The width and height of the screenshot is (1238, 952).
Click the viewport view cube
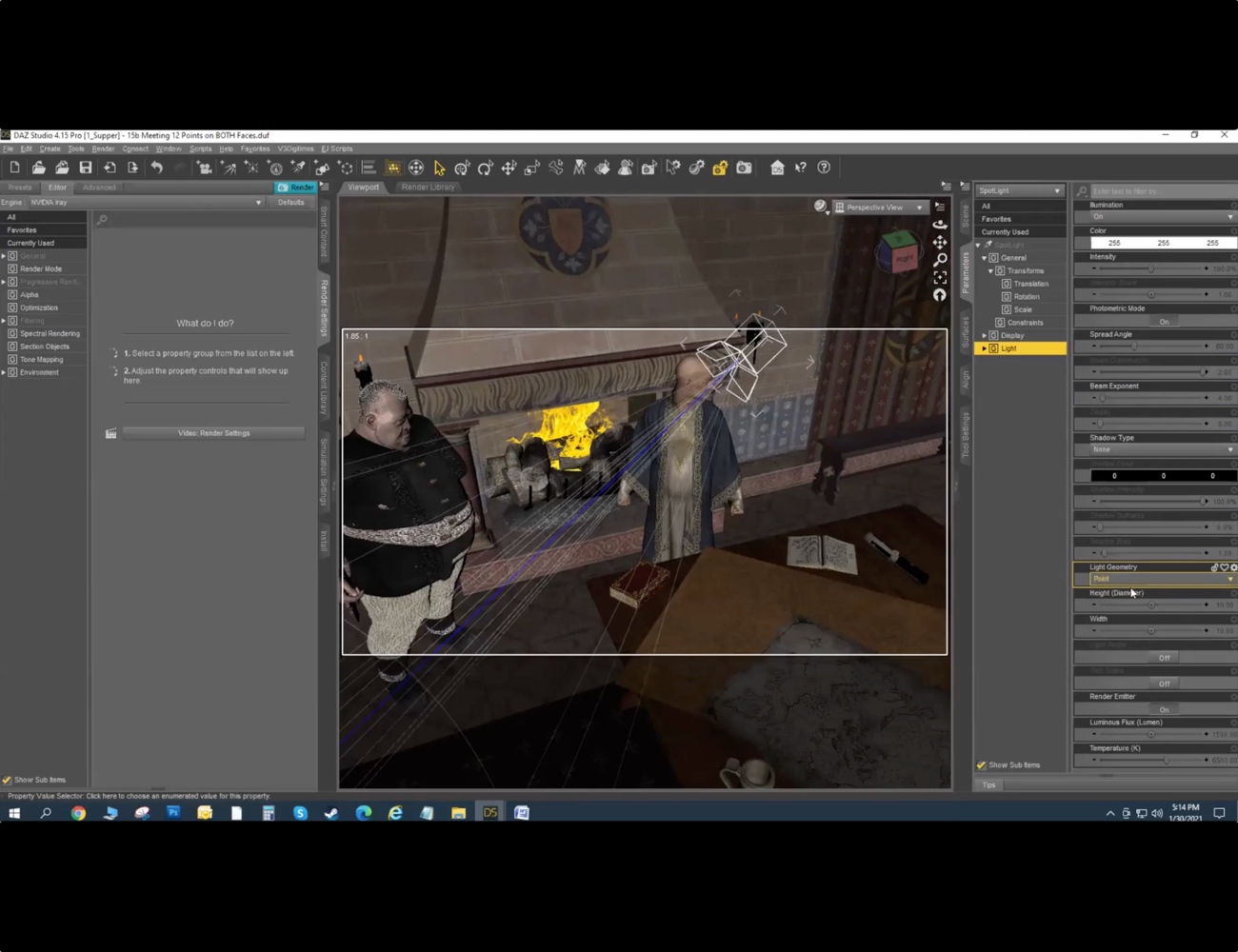click(897, 251)
